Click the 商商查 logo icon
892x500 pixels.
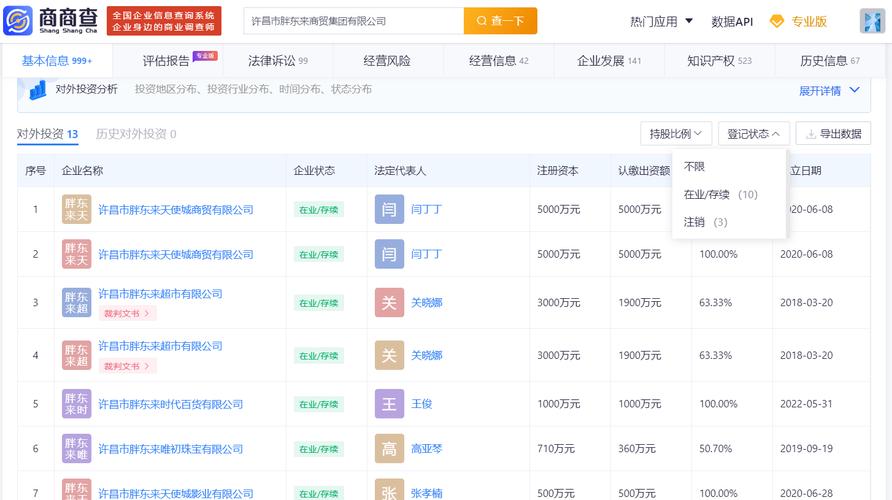tap(18, 21)
